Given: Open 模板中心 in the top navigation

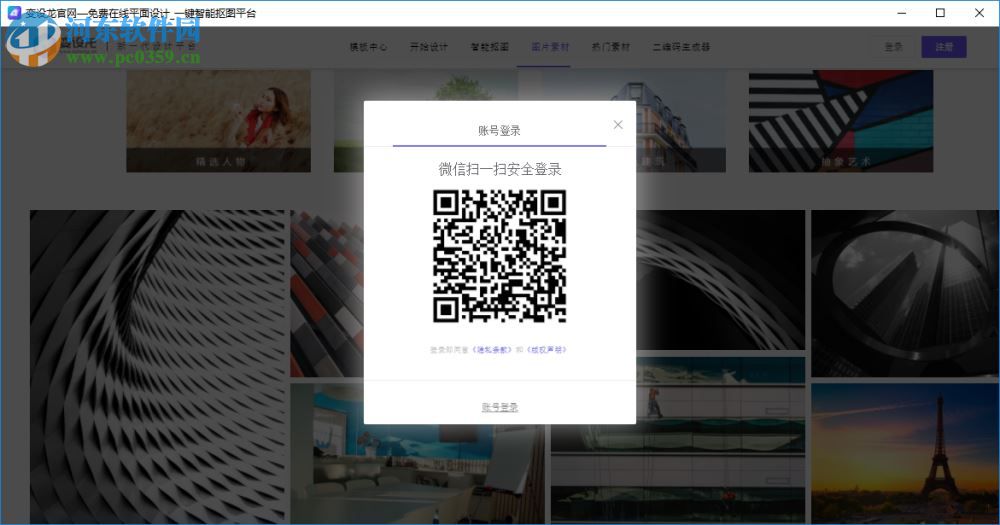Looking at the screenshot, I should click(x=368, y=47).
